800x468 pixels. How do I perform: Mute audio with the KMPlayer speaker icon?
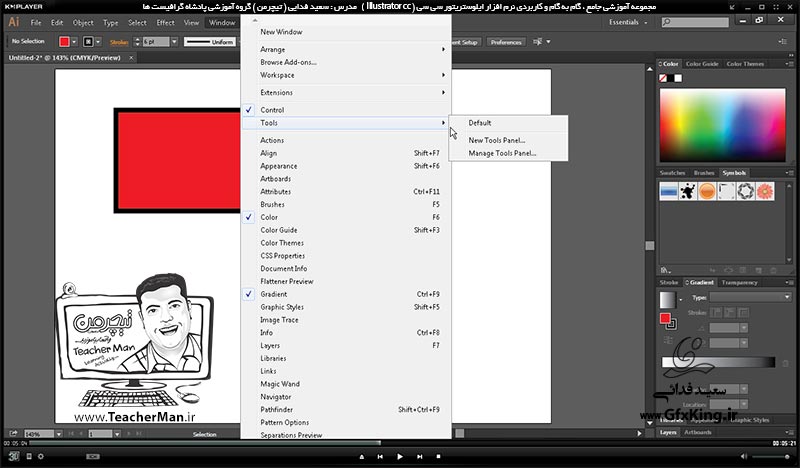pyautogui.click(x=743, y=456)
